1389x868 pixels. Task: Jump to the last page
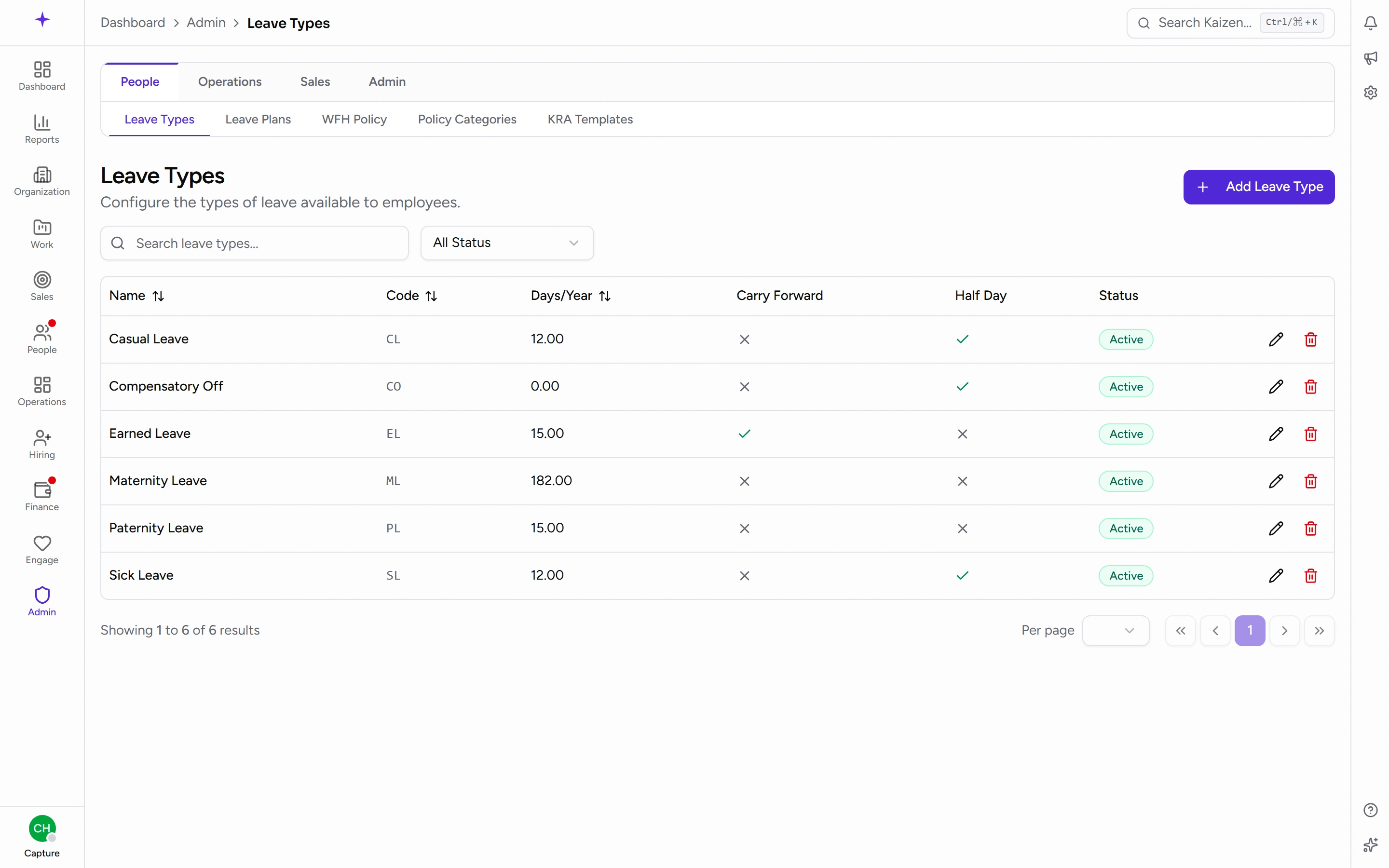[1319, 630]
